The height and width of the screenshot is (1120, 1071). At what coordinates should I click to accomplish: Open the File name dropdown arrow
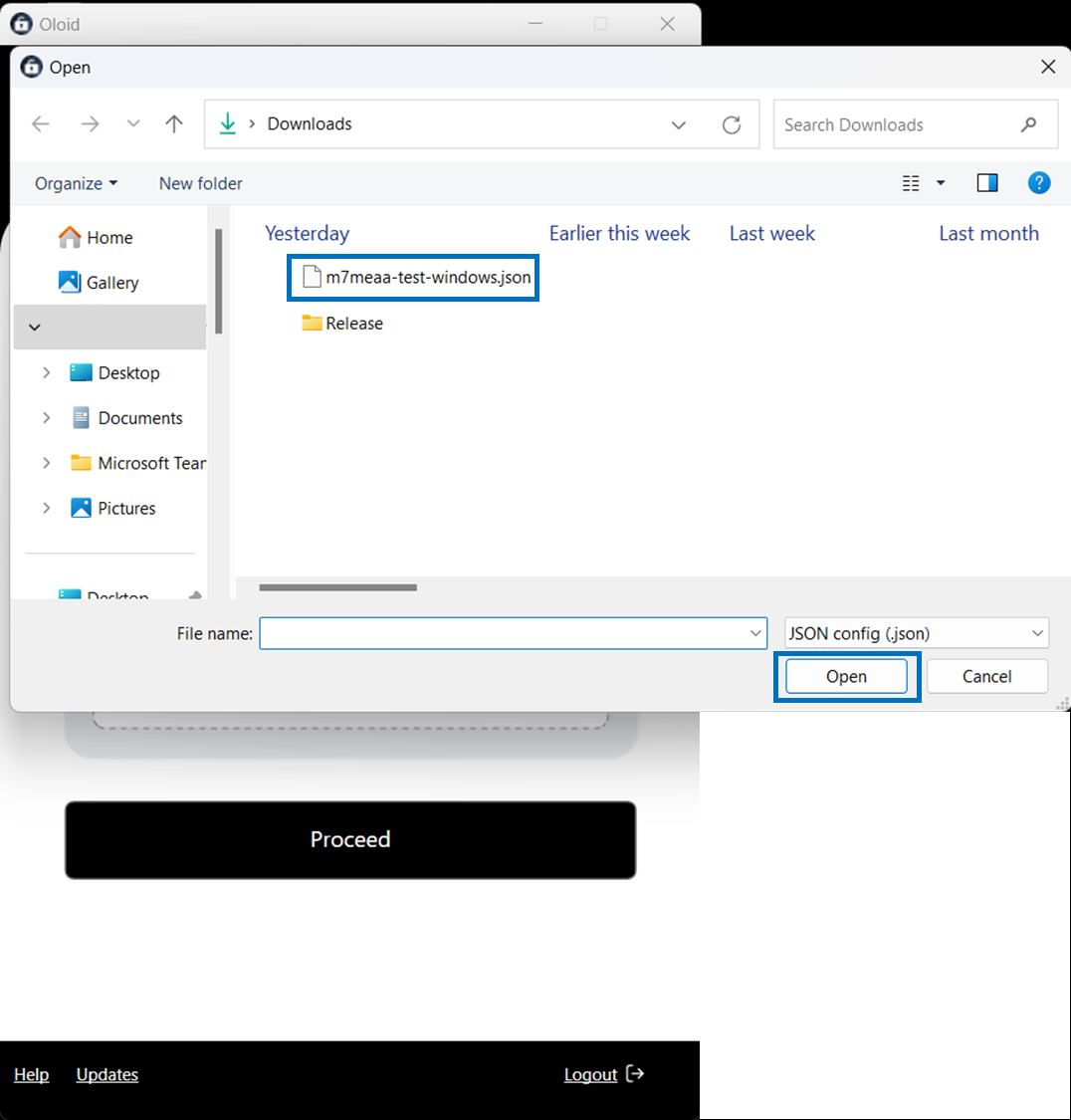pos(755,633)
